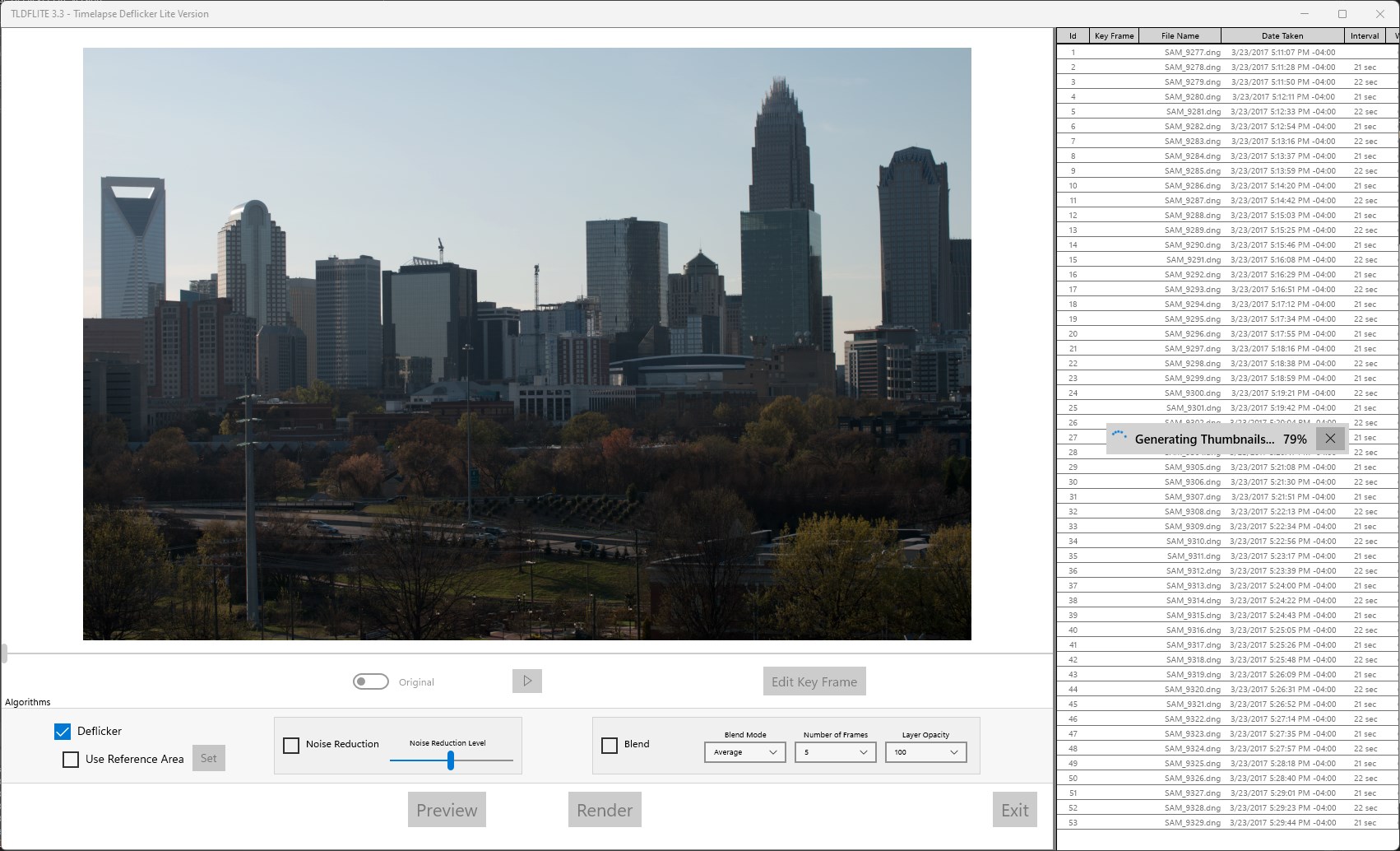Select the row for SAM_9317.dng
Image resolution: width=1400 pixels, height=851 pixels.
coord(1227,644)
